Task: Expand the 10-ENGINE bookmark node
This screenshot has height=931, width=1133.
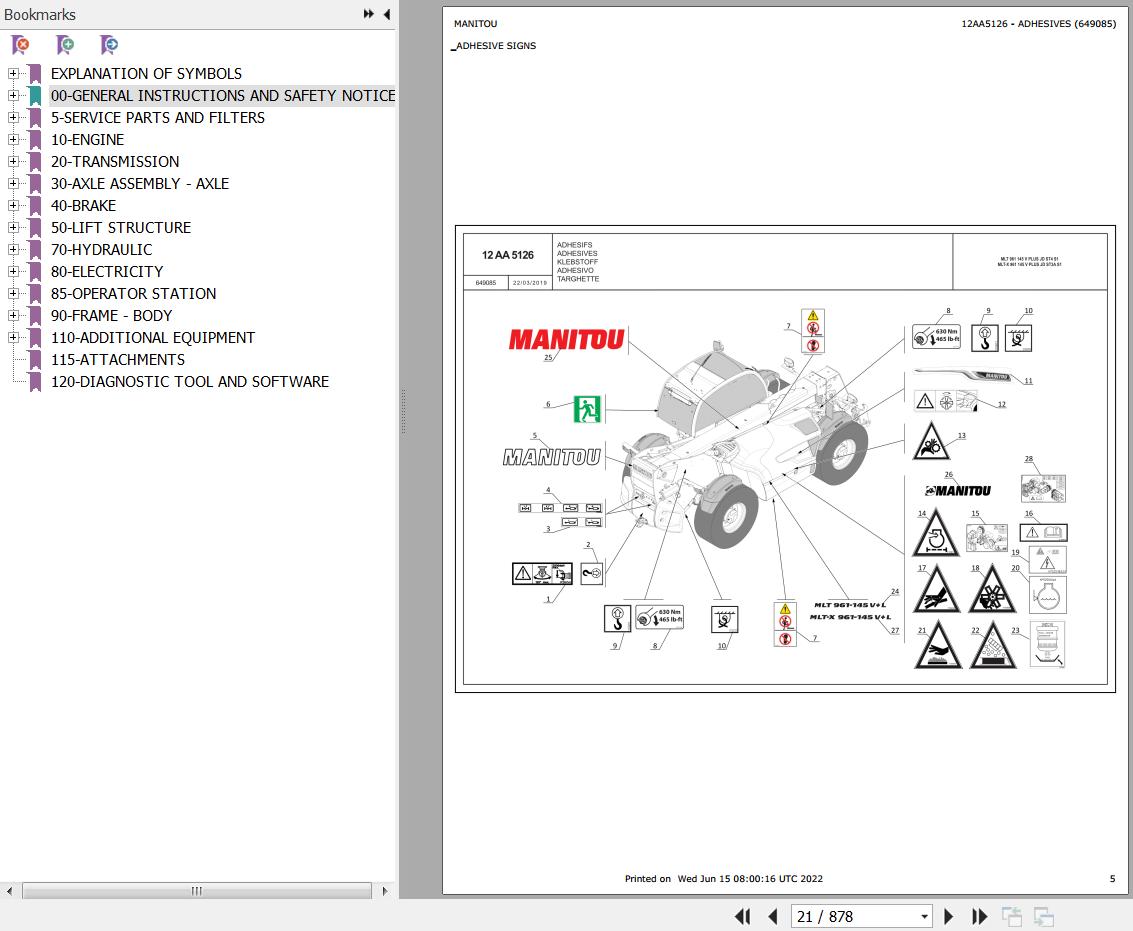Action: (x=13, y=140)
